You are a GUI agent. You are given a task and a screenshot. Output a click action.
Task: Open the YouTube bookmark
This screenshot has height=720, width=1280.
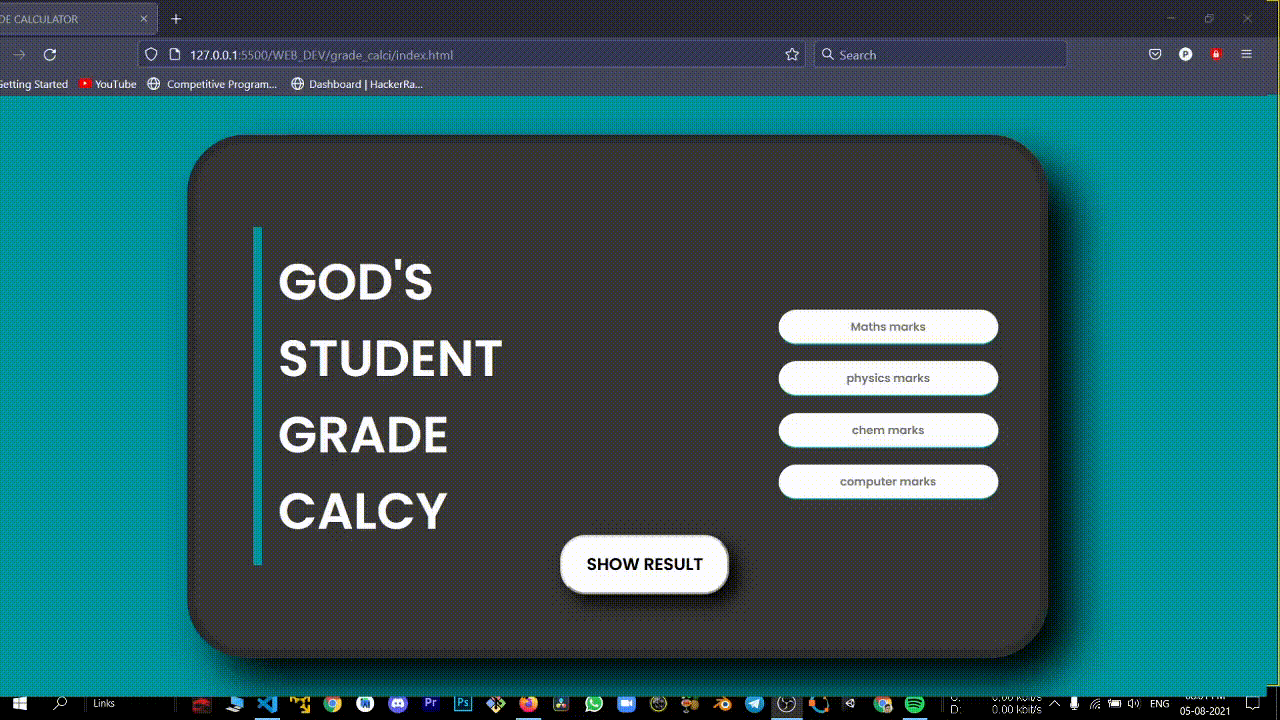108,84
